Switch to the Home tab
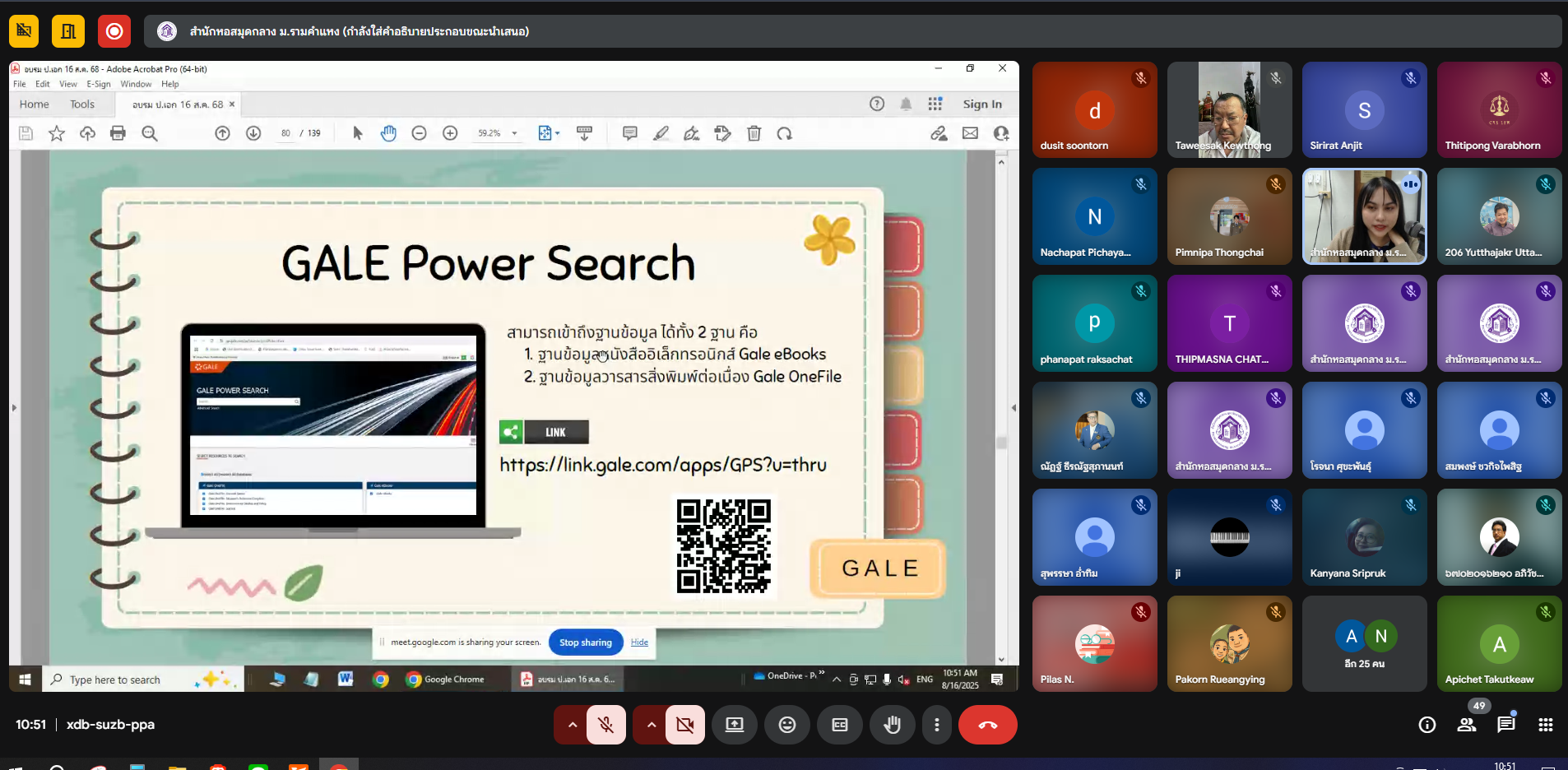 35,104
